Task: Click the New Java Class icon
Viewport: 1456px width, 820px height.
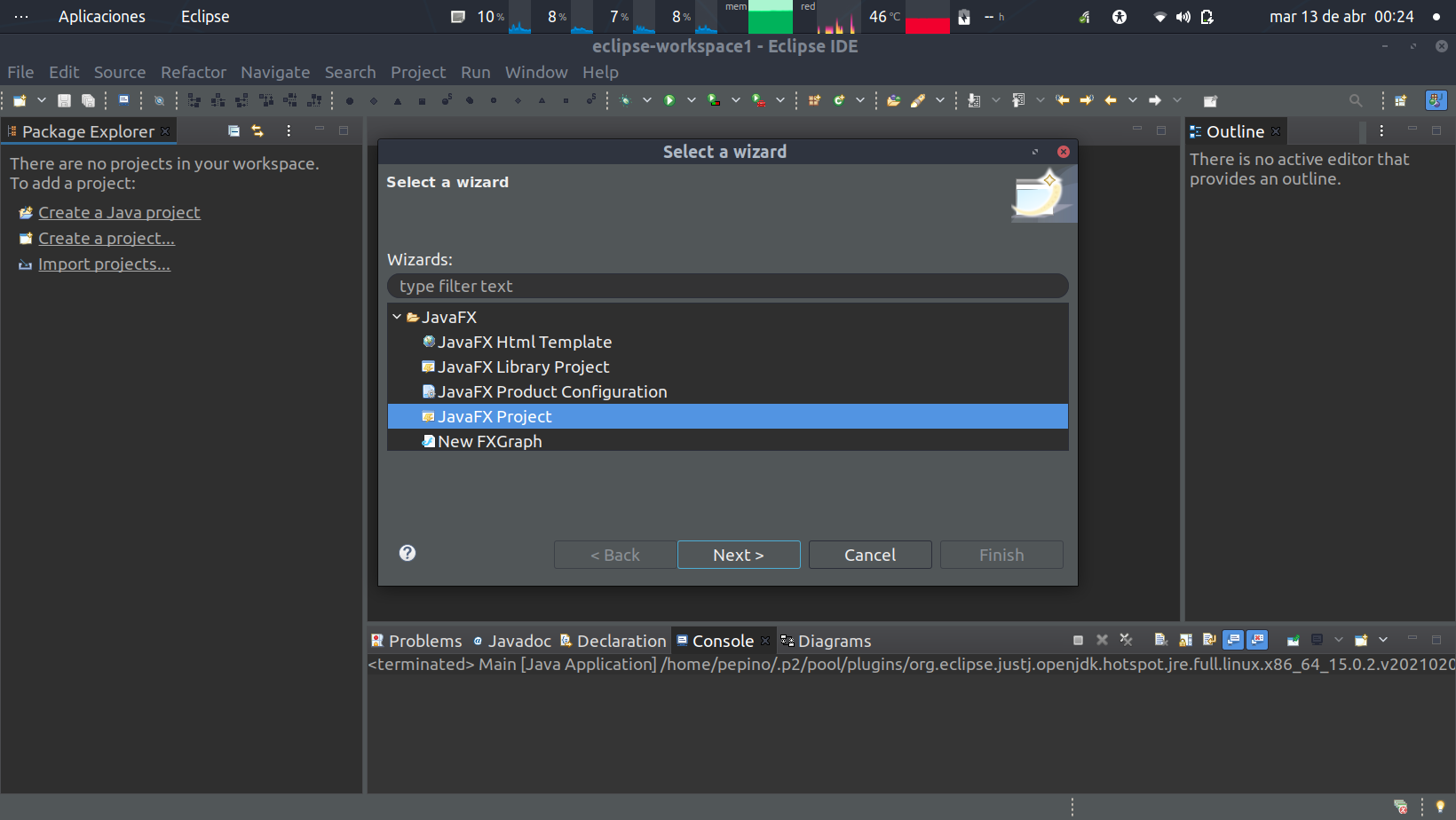Action: 839,101
